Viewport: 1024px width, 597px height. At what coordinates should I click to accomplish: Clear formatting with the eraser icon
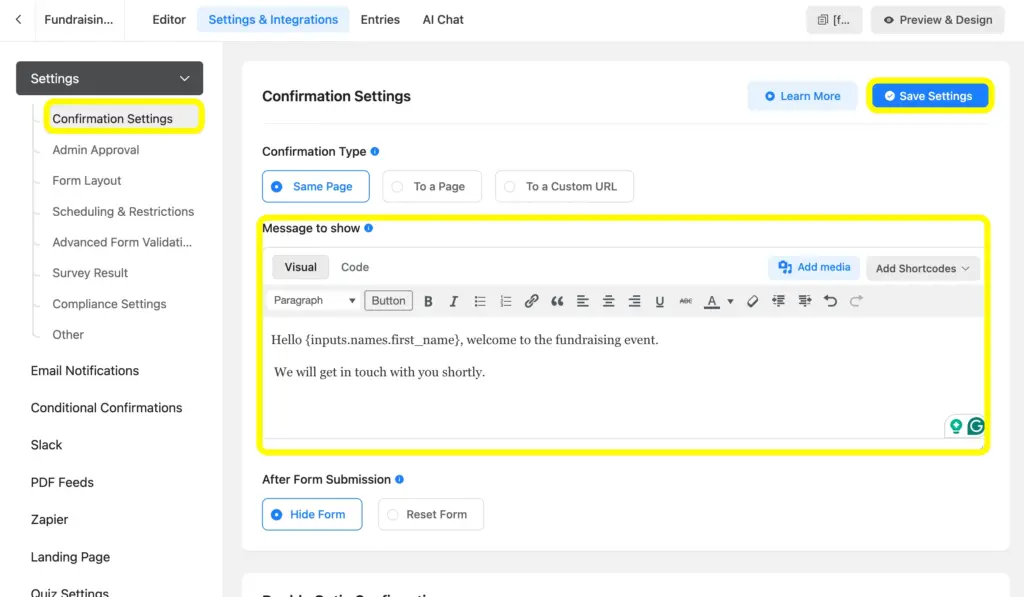(x=752, y=301)
